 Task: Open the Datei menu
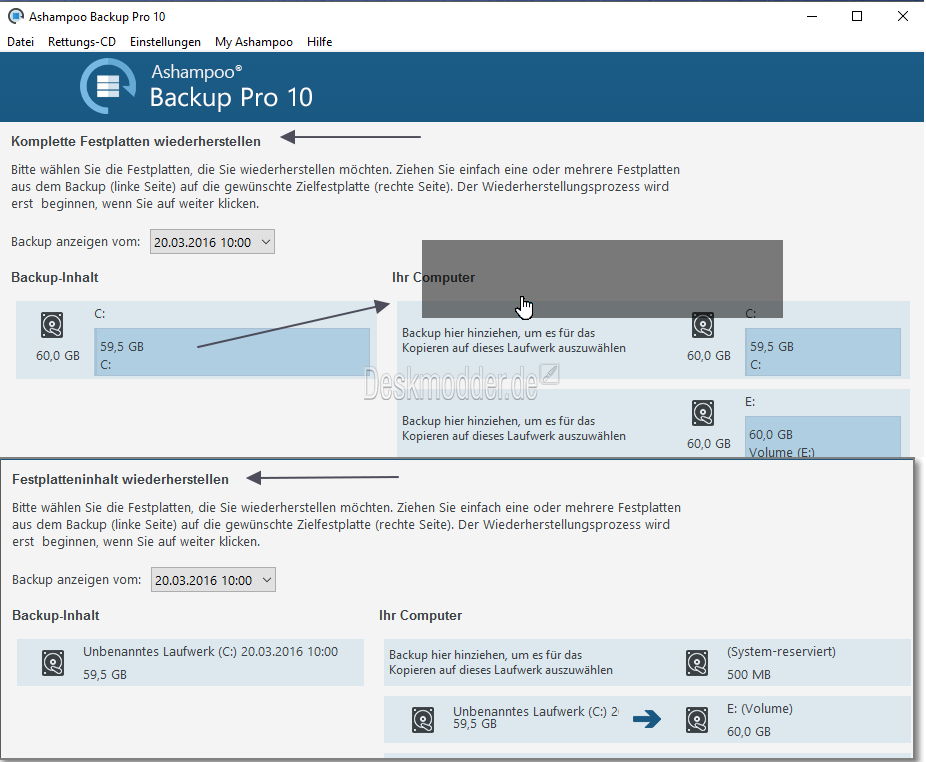[x=21, y=42]
